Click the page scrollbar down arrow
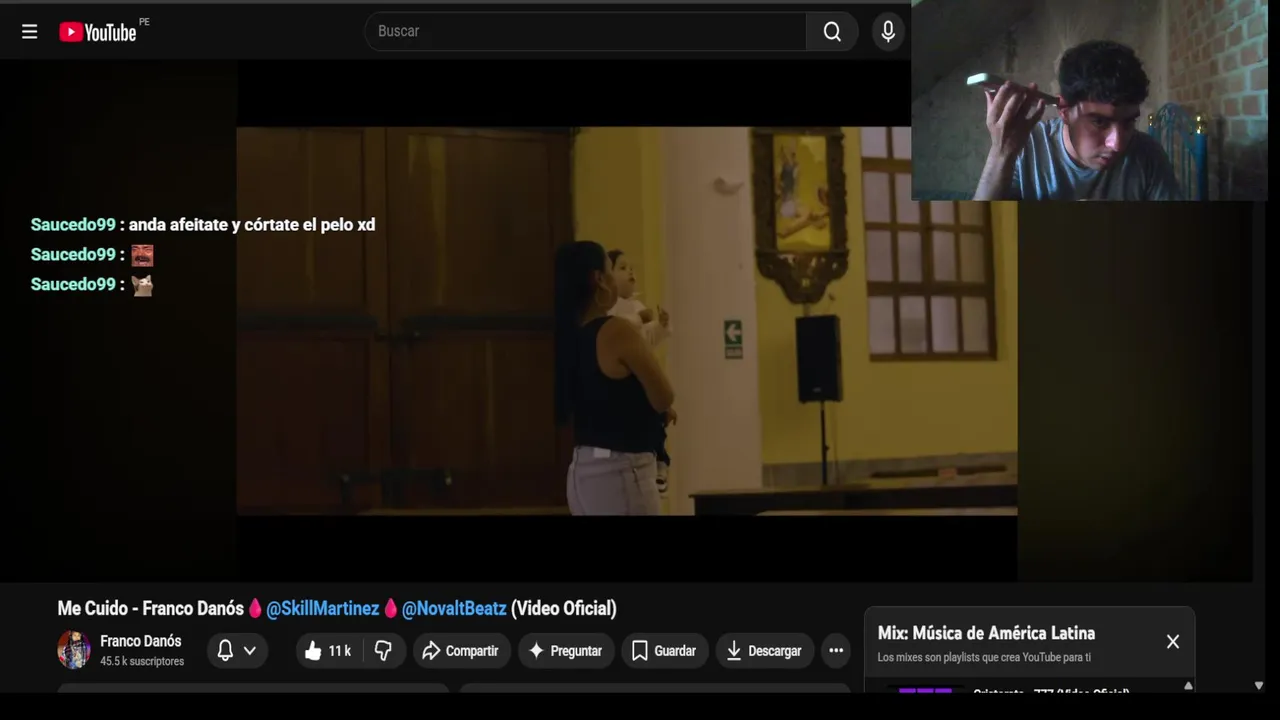Image resolution: width=1280 pixels, height=720 pixels. [x=1259, y=686]
